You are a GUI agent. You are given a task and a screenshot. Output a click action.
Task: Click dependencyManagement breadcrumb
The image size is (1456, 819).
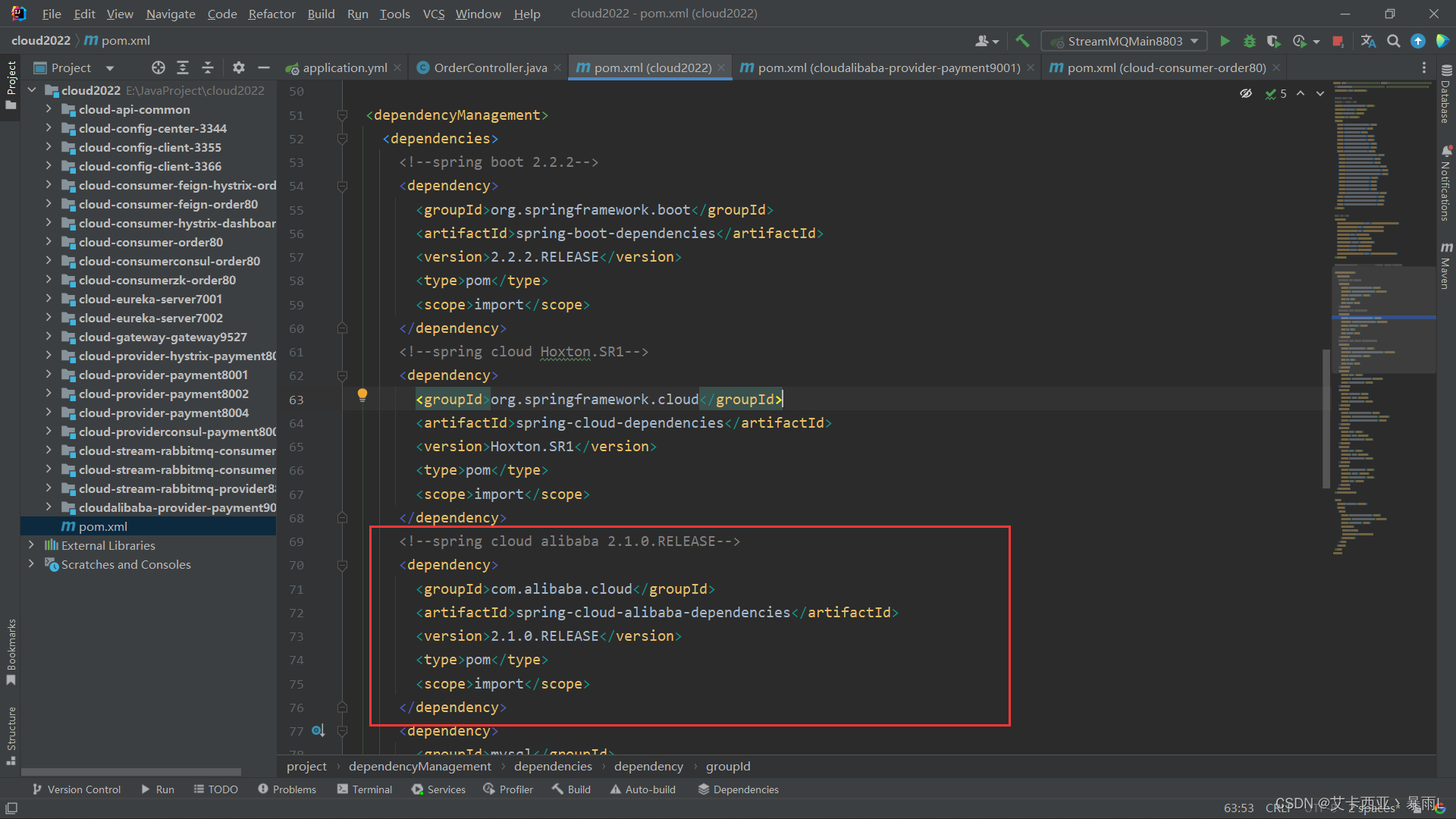419,766
